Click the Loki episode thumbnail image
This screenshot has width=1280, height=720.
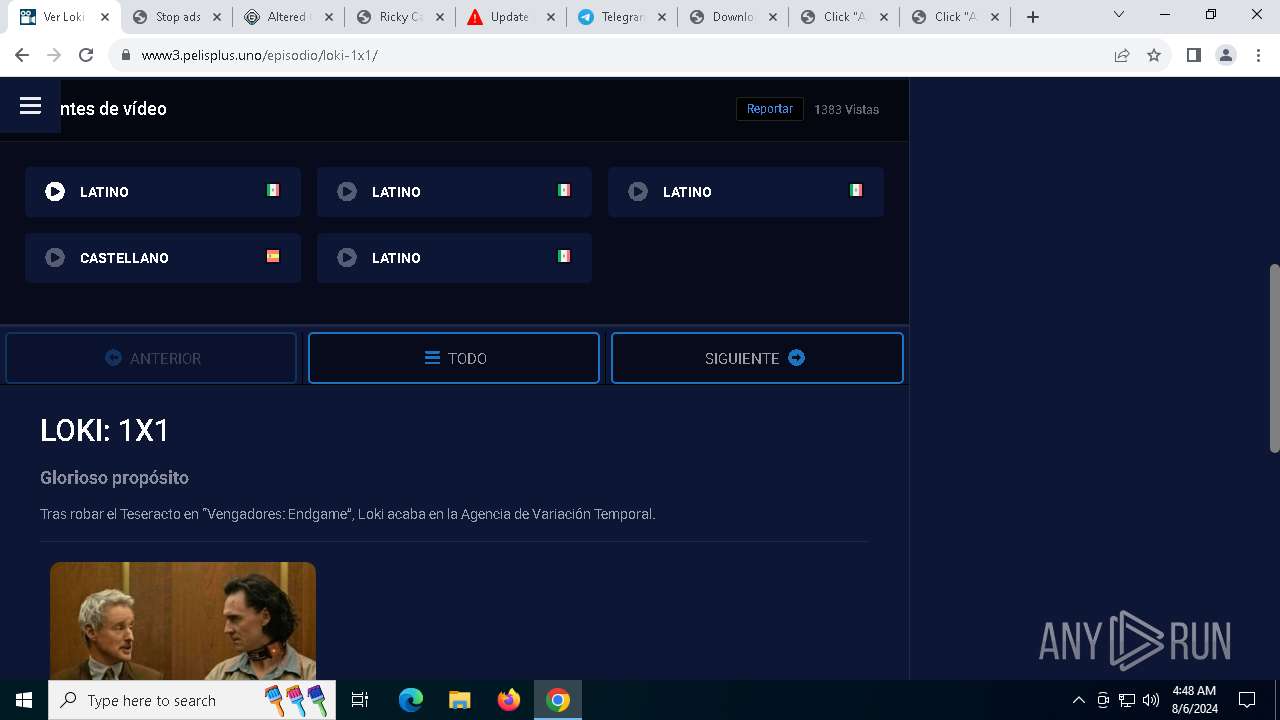tap(183, 621)
